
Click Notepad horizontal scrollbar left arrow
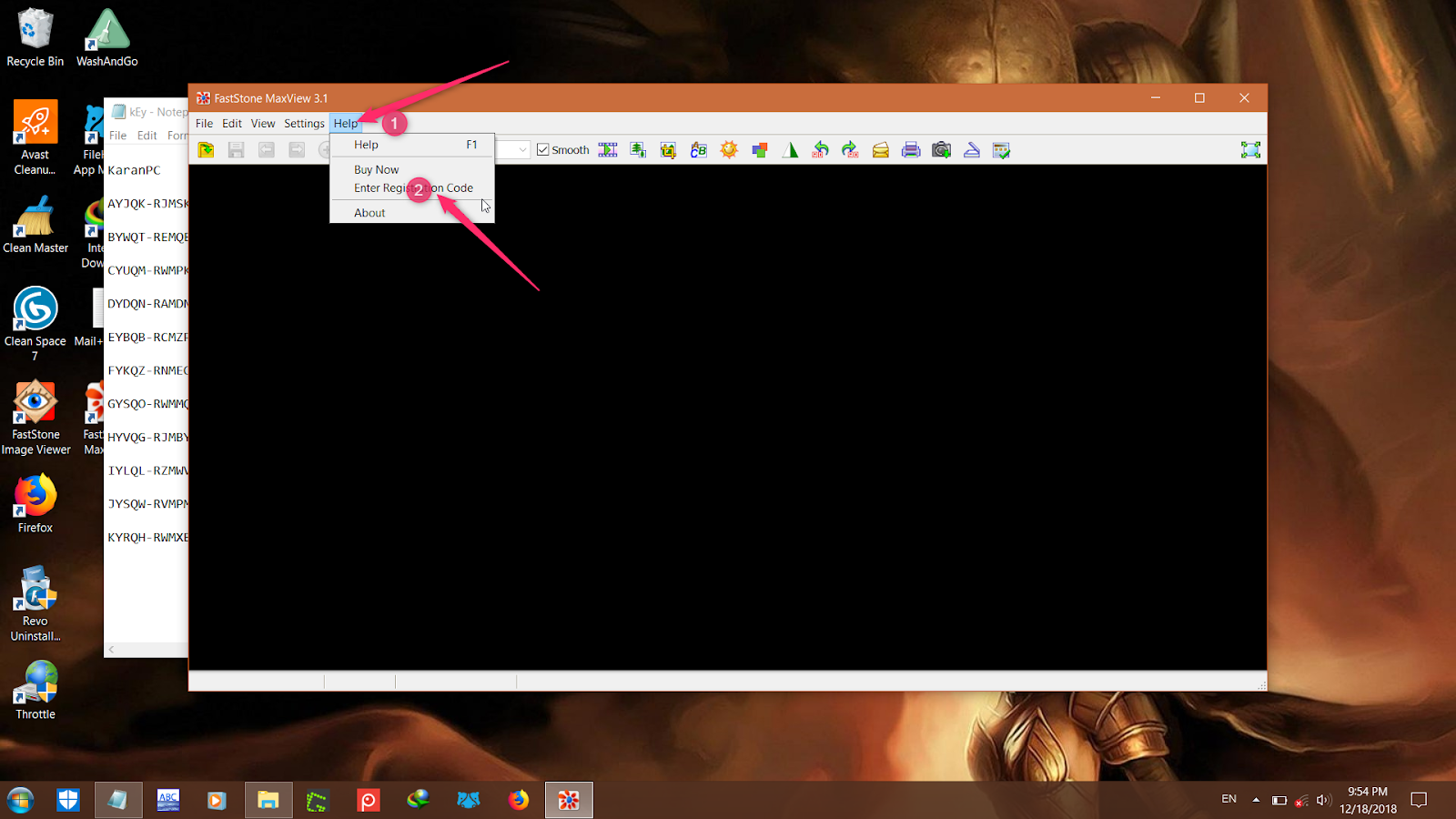click(111, 650)
